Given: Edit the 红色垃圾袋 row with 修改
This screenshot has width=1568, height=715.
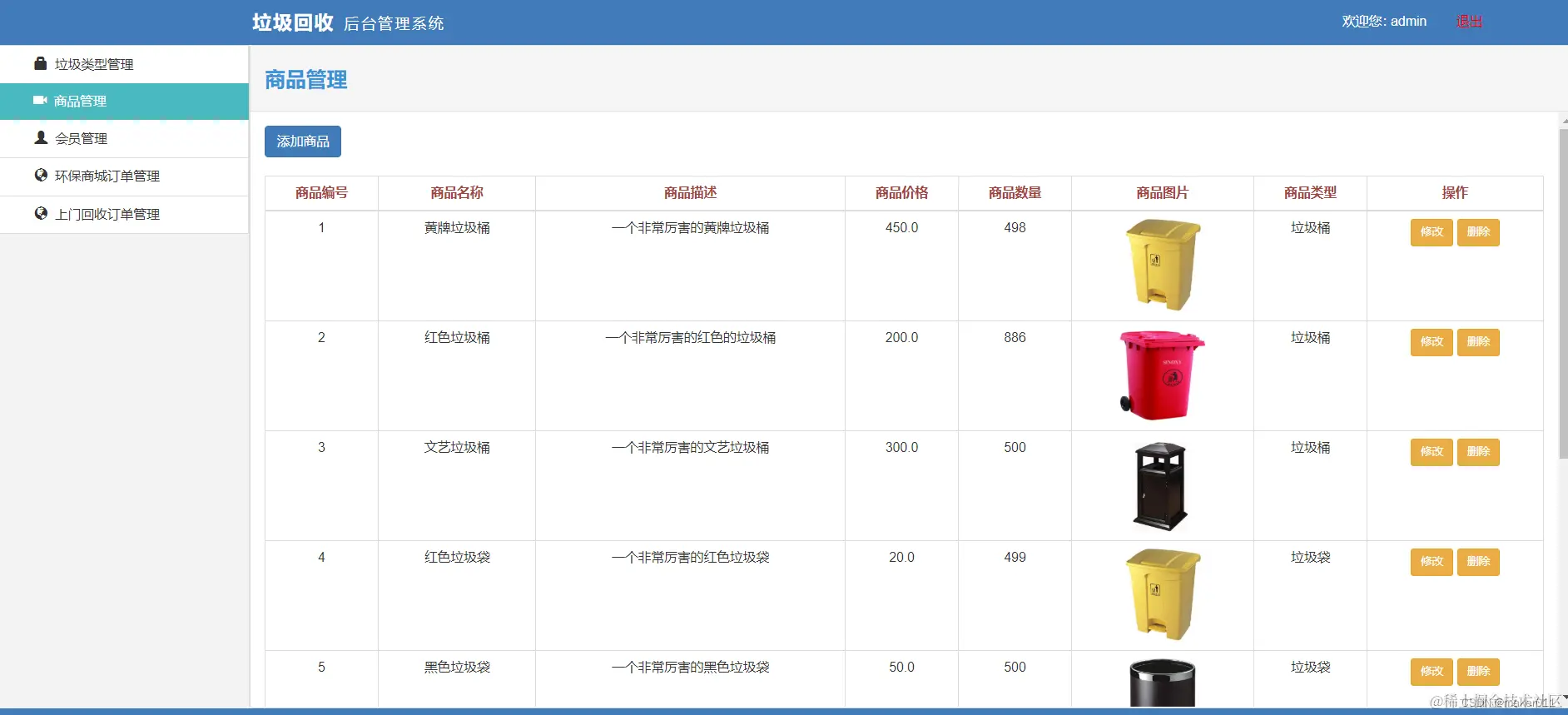Looking at the screenshot, I should tap(1432, 562).
